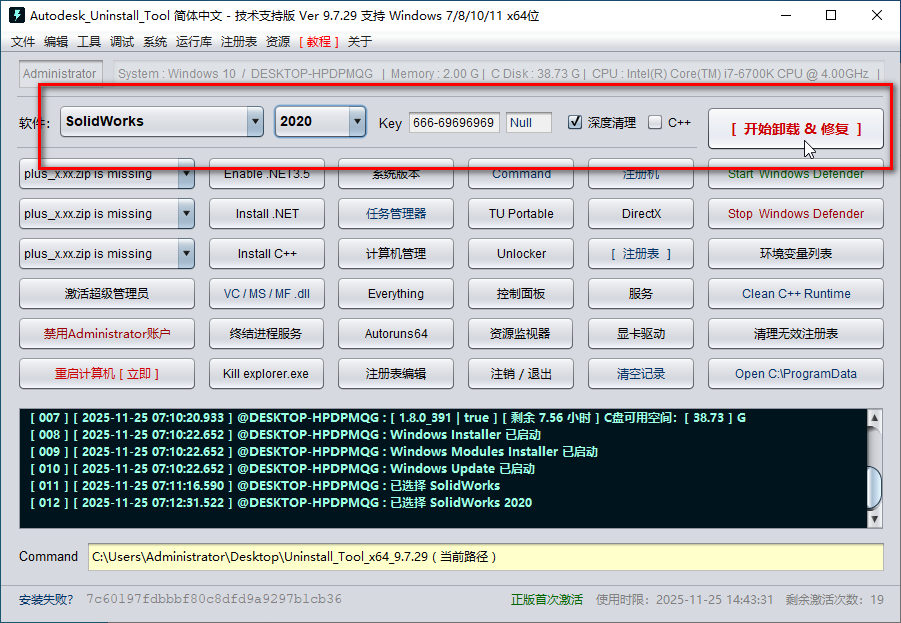Click the yellow Command path input field
The width and height of the screenshot is (901, 623).
[x=486, y=557]
